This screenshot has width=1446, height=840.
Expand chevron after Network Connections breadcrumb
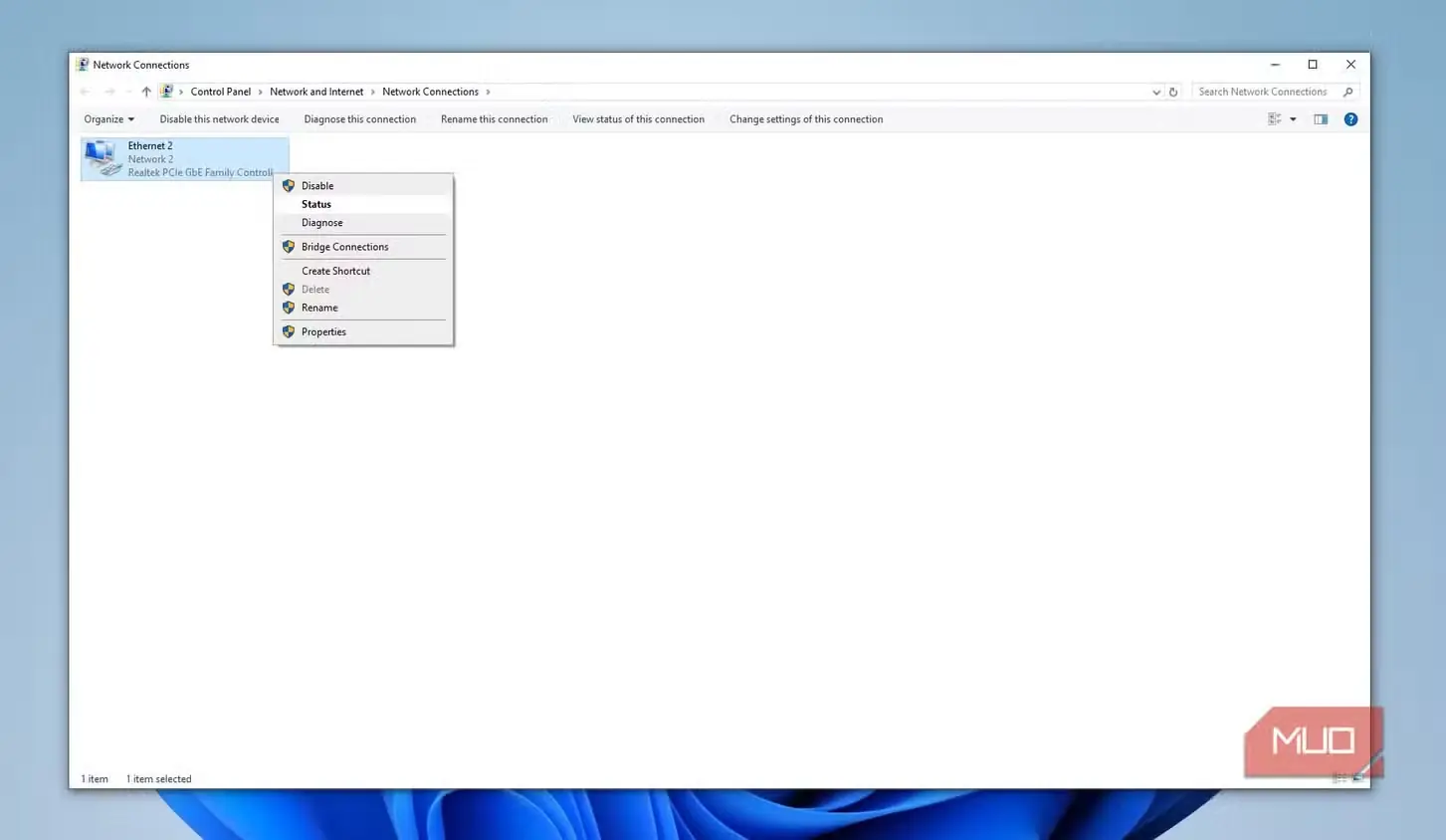[x=488, y=92]
